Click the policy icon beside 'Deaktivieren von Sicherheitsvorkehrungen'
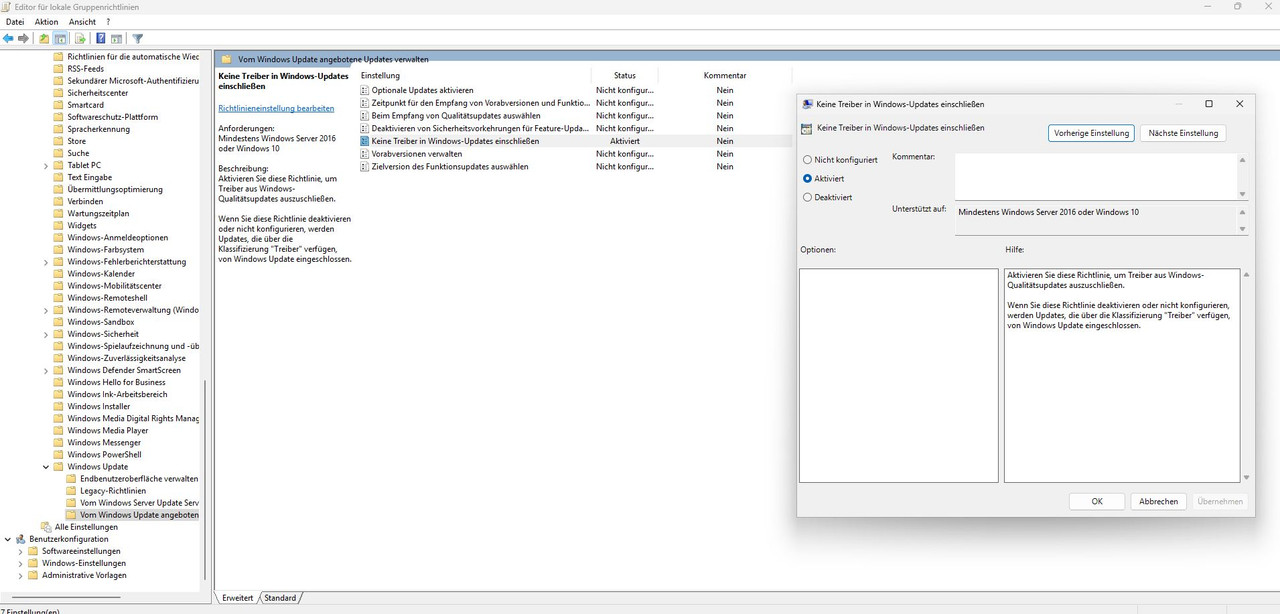Screen dimensions: 1280x614 (364, 128)
